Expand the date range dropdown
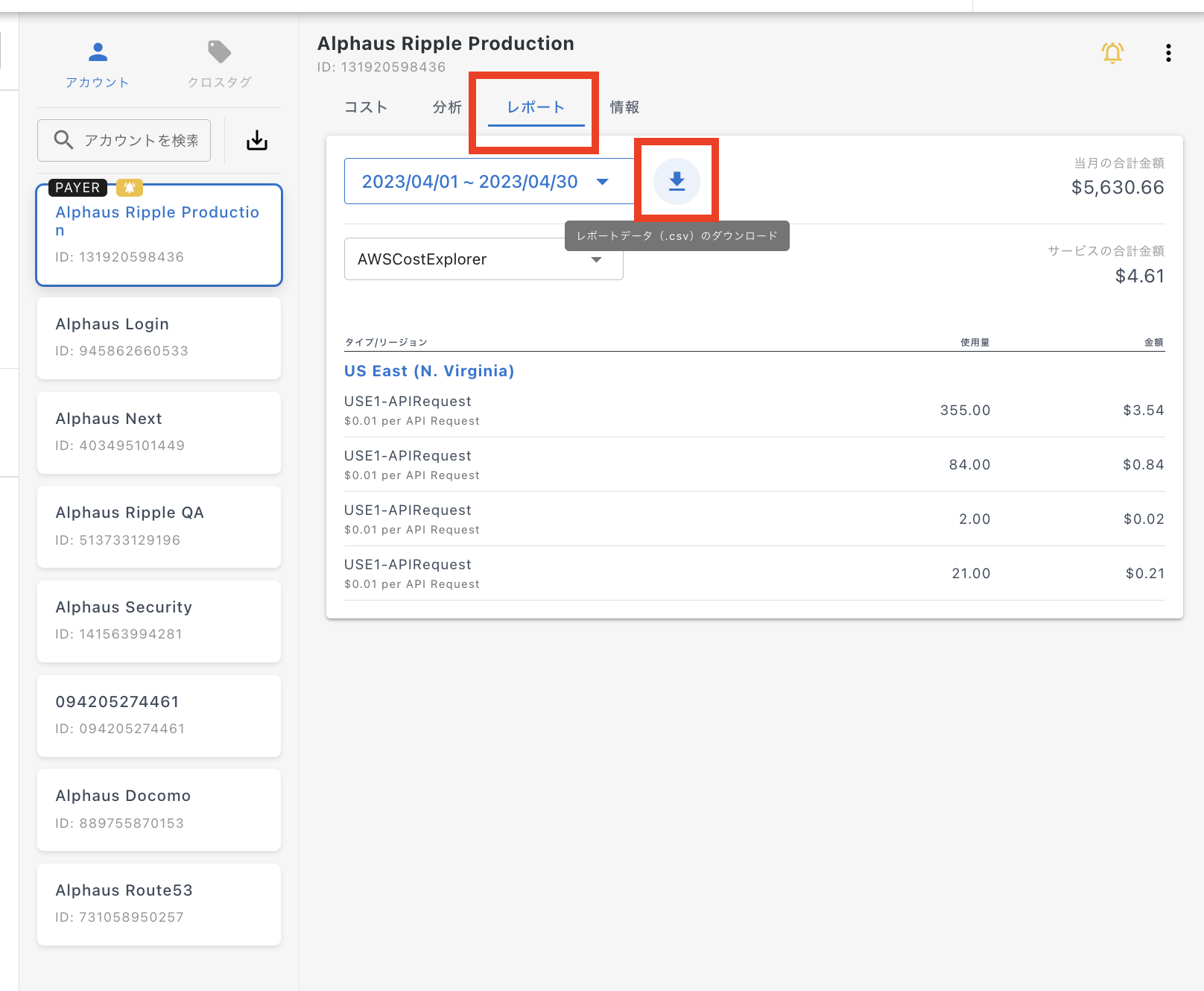Image resolution: width=1204 pixels, height=991 pixels. tap(603, 182)
